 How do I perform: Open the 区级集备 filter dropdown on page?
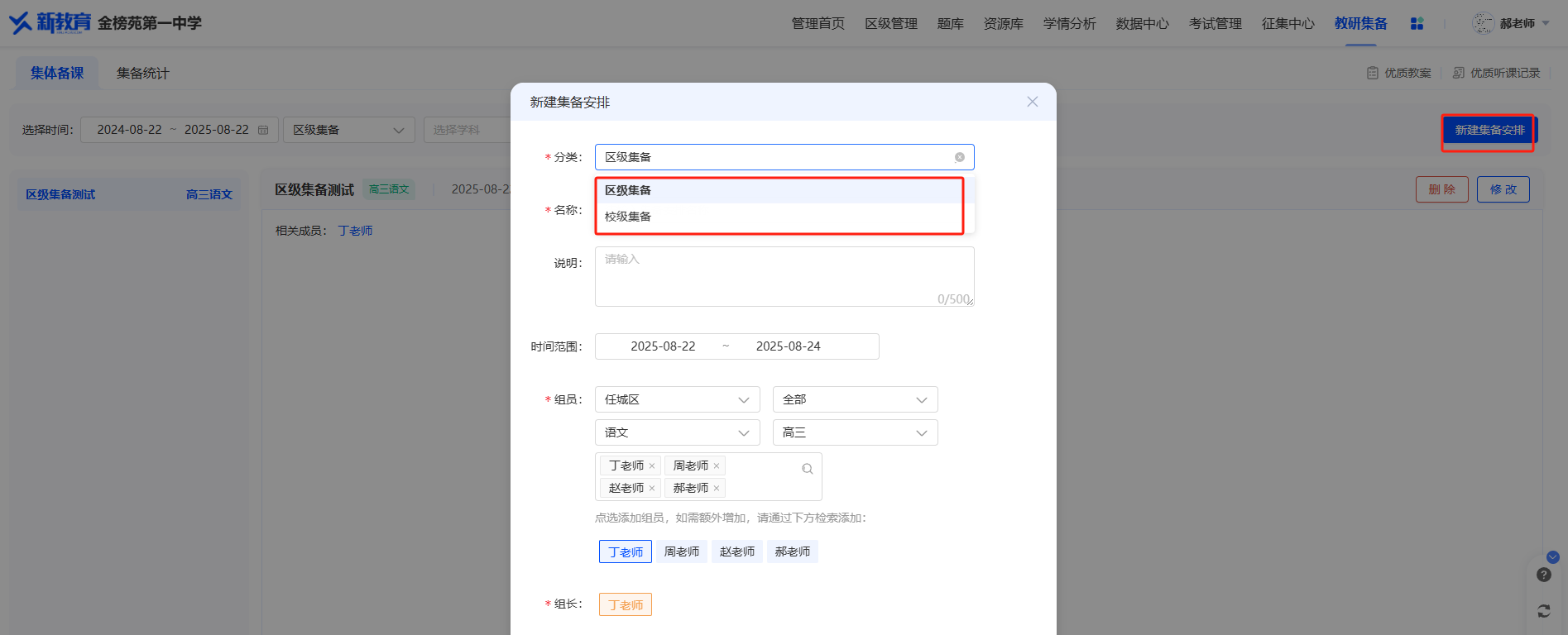click(x=348, y=130)
